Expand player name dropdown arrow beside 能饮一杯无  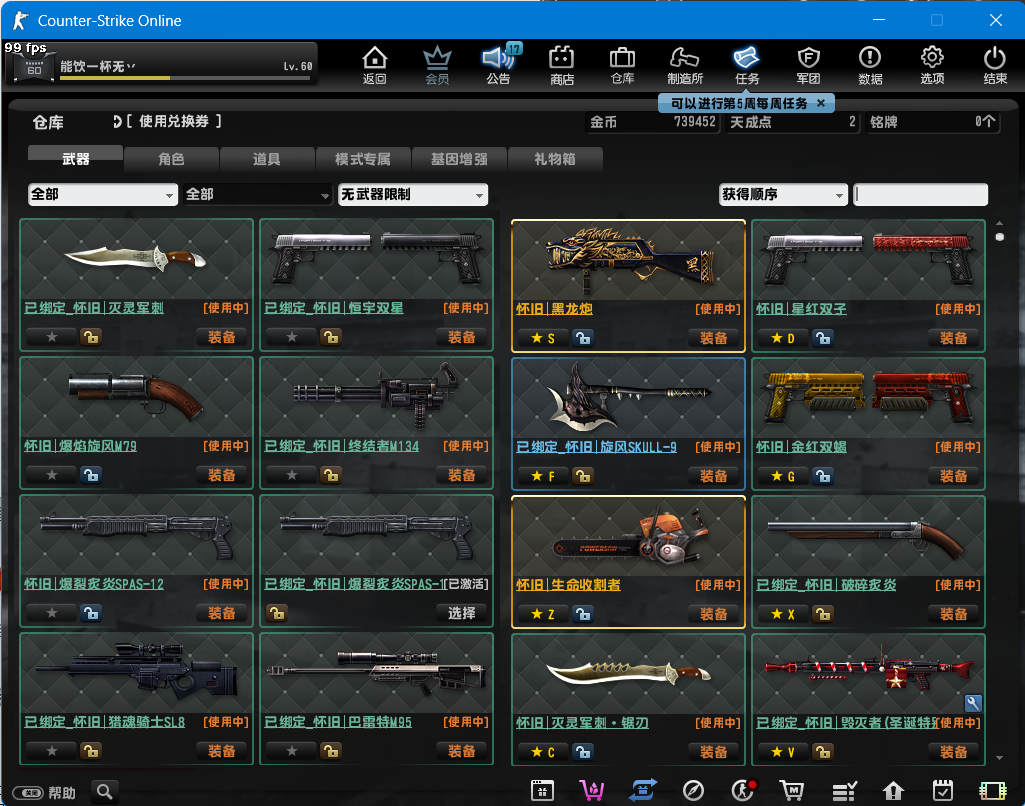pyautogui.click(x=131, y=66)
